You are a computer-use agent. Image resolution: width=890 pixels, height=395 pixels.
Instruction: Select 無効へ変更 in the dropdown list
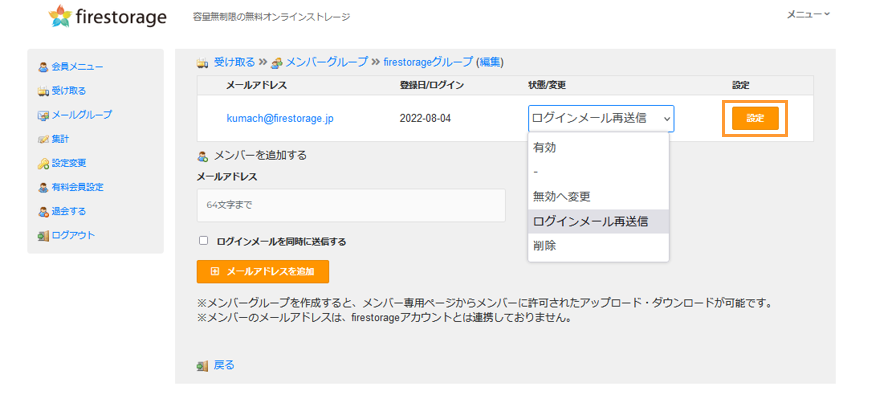tap(598, 197)
